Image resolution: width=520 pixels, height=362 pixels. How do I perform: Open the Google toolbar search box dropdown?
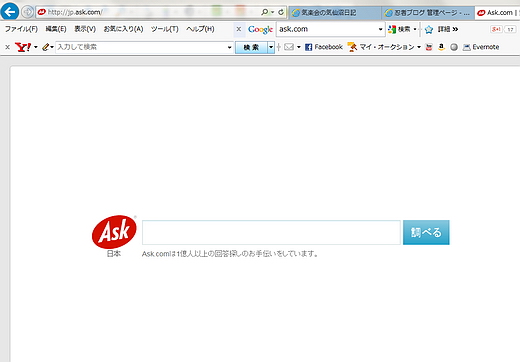coord(380,29)
